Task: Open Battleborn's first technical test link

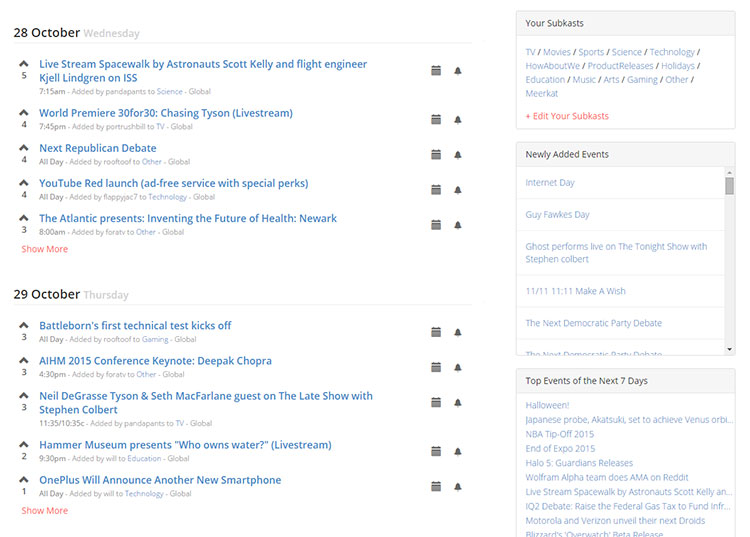Action: coord(135,326)
